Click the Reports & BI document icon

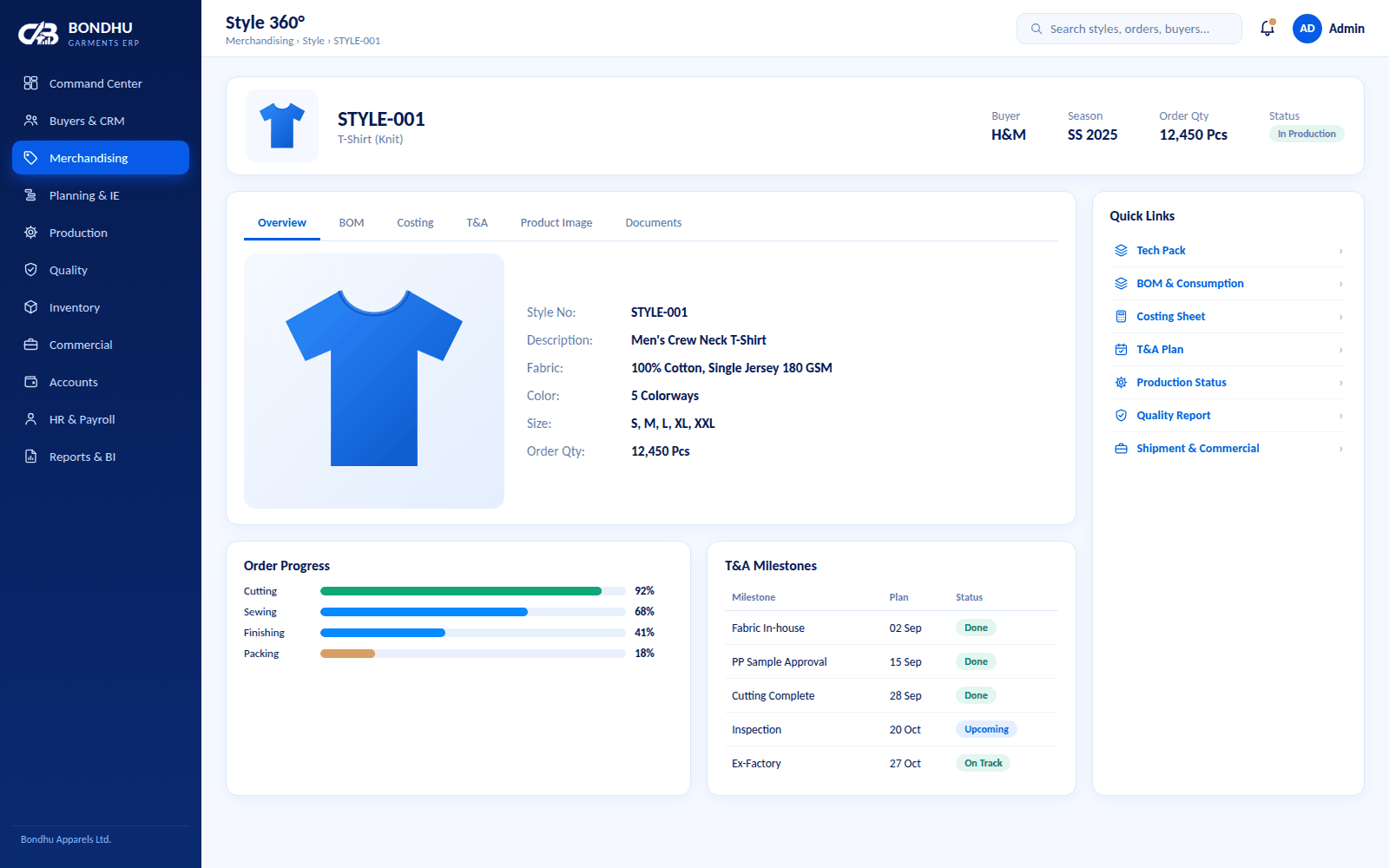click(31, 457)
